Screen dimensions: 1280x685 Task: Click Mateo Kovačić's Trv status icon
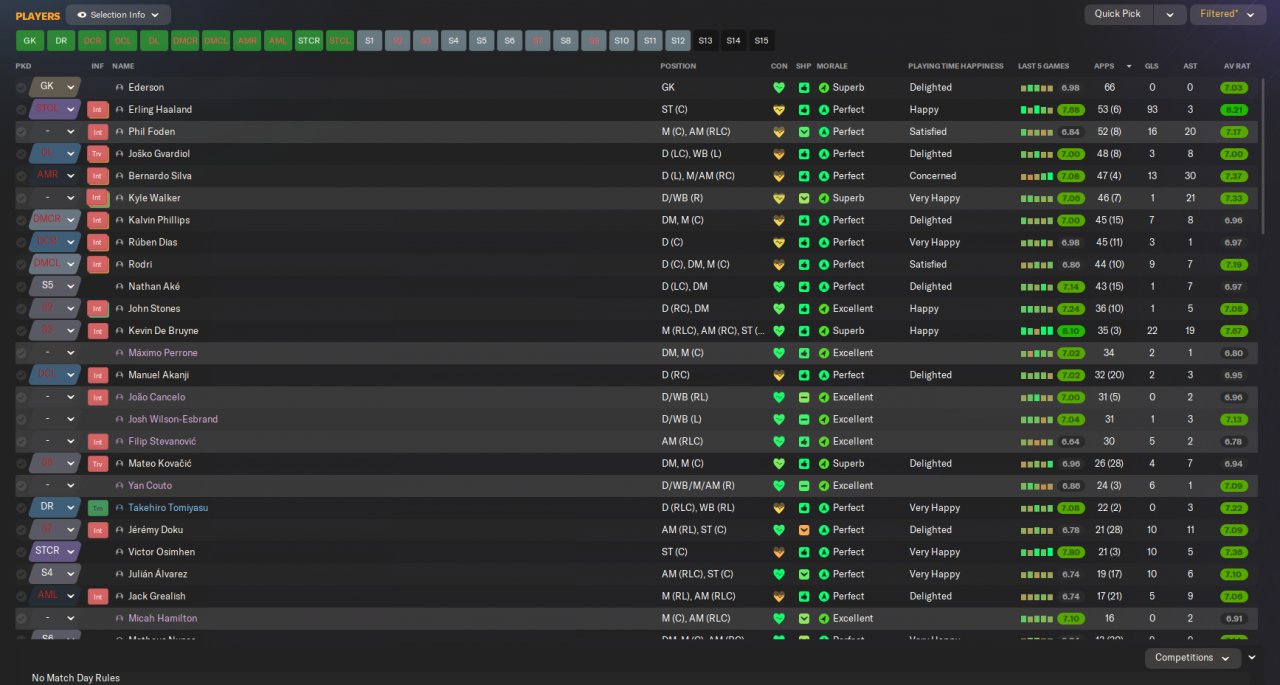(x=97, y=464)
